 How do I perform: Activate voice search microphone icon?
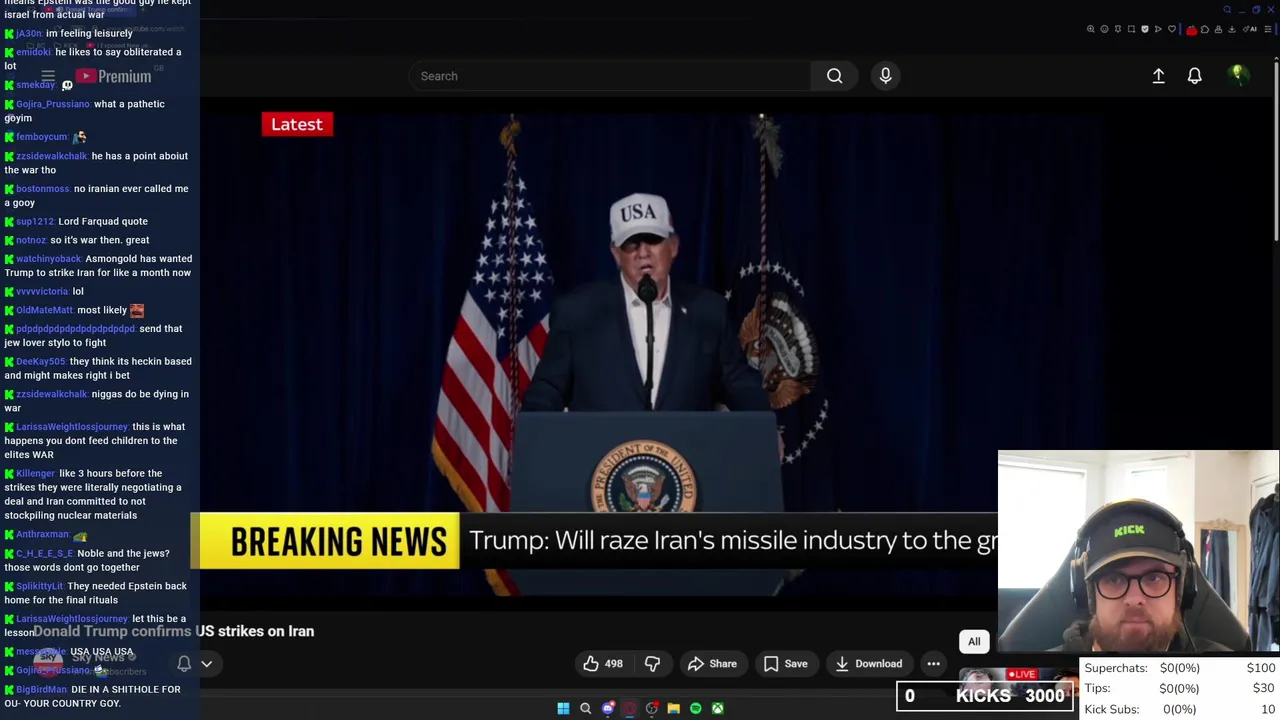point(885,76)
